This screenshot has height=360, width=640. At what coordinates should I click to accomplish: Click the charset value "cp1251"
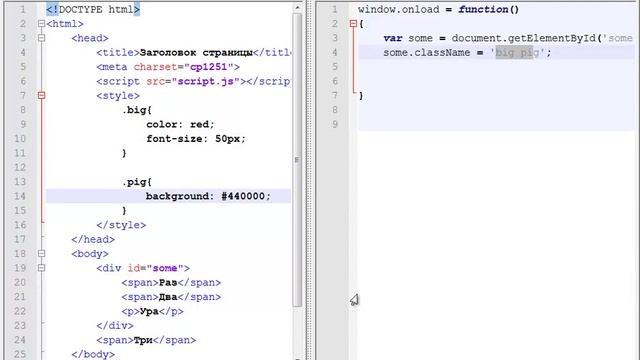pos(208,67)
